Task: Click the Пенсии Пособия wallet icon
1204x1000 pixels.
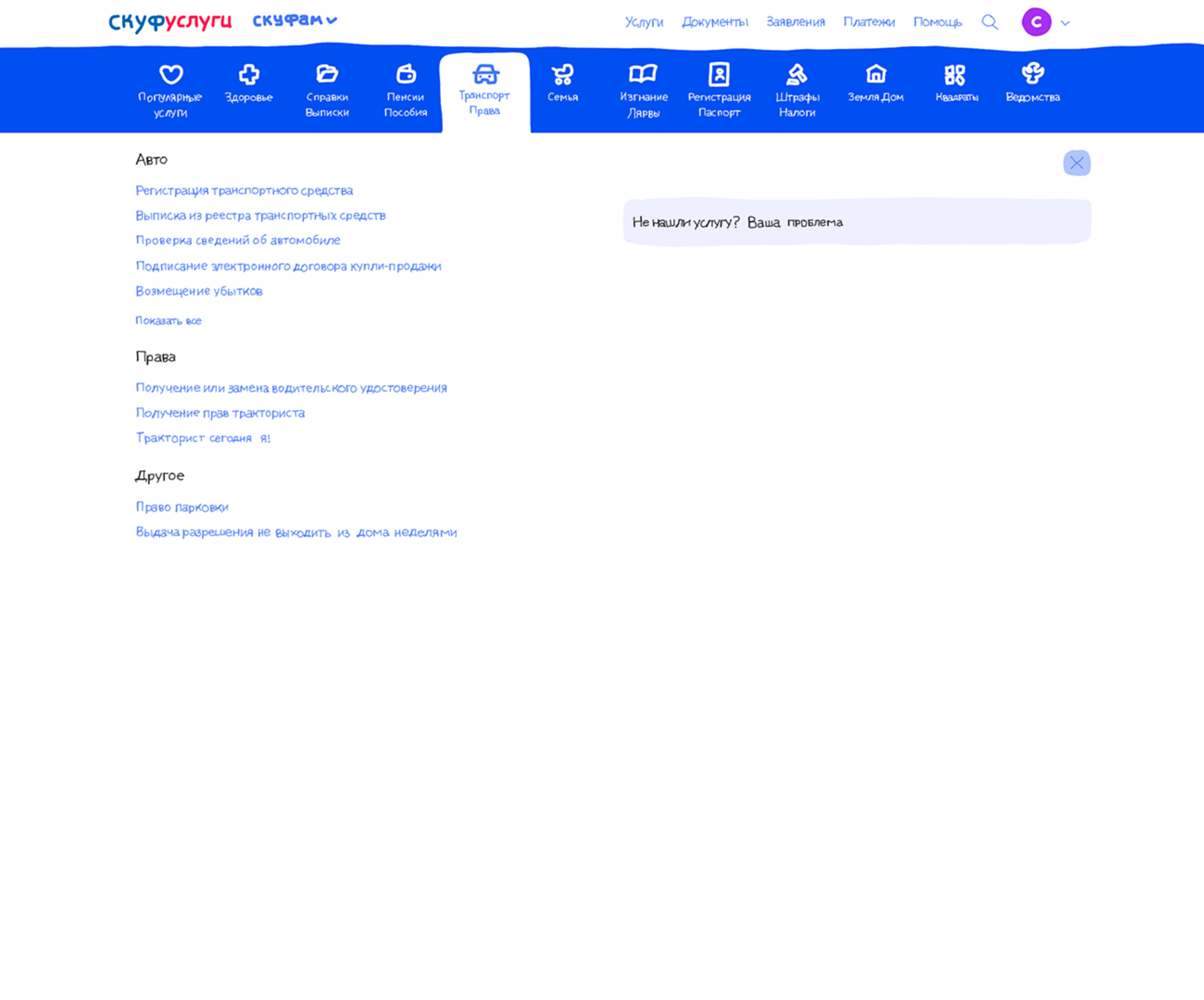Action: (406, 74)
